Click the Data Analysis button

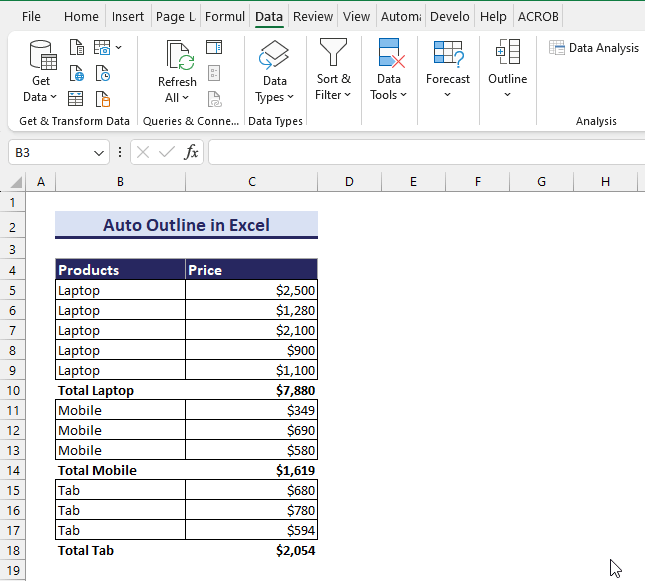click(594, 47)
